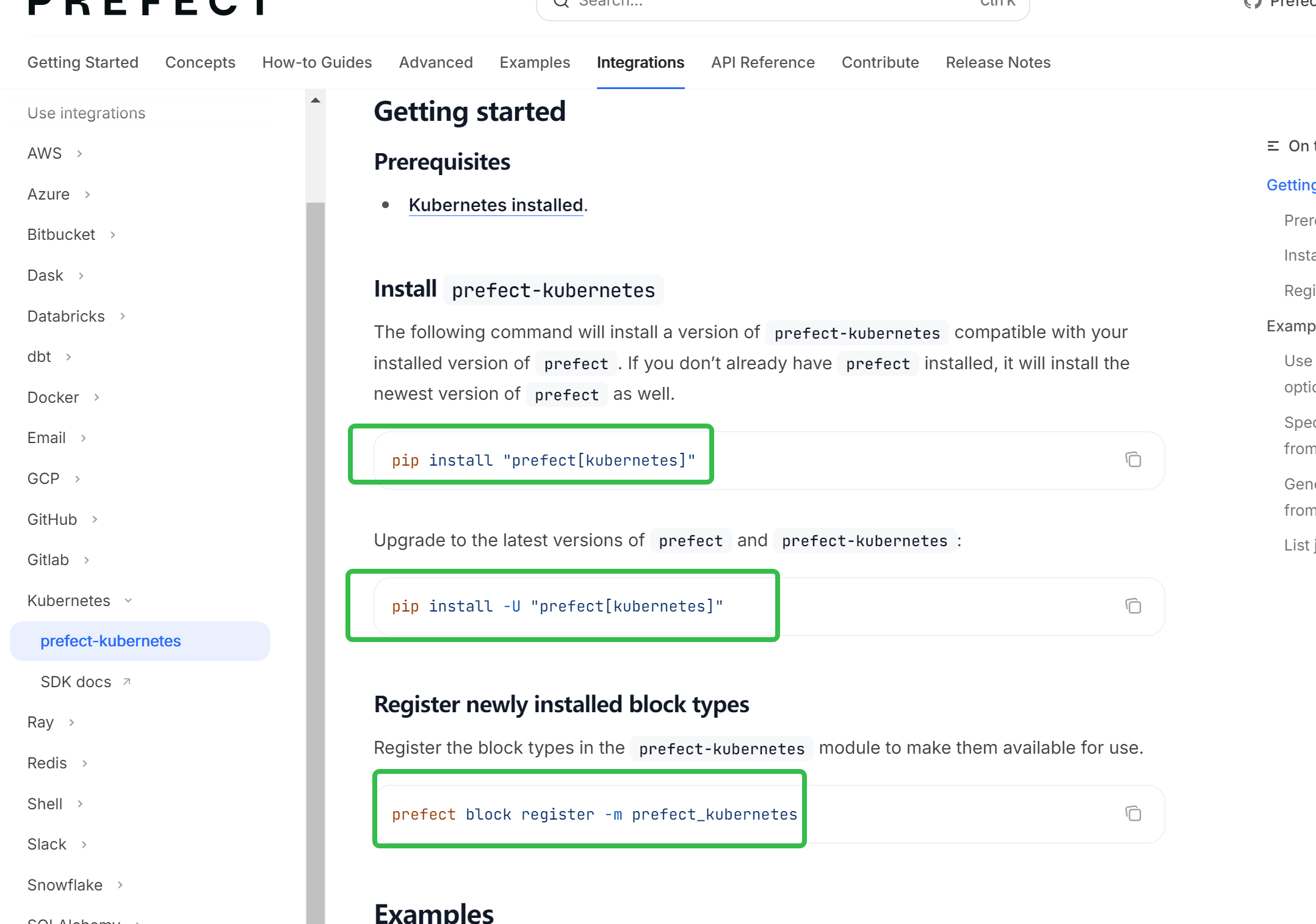Click the Prefect logo

(146, 6)
